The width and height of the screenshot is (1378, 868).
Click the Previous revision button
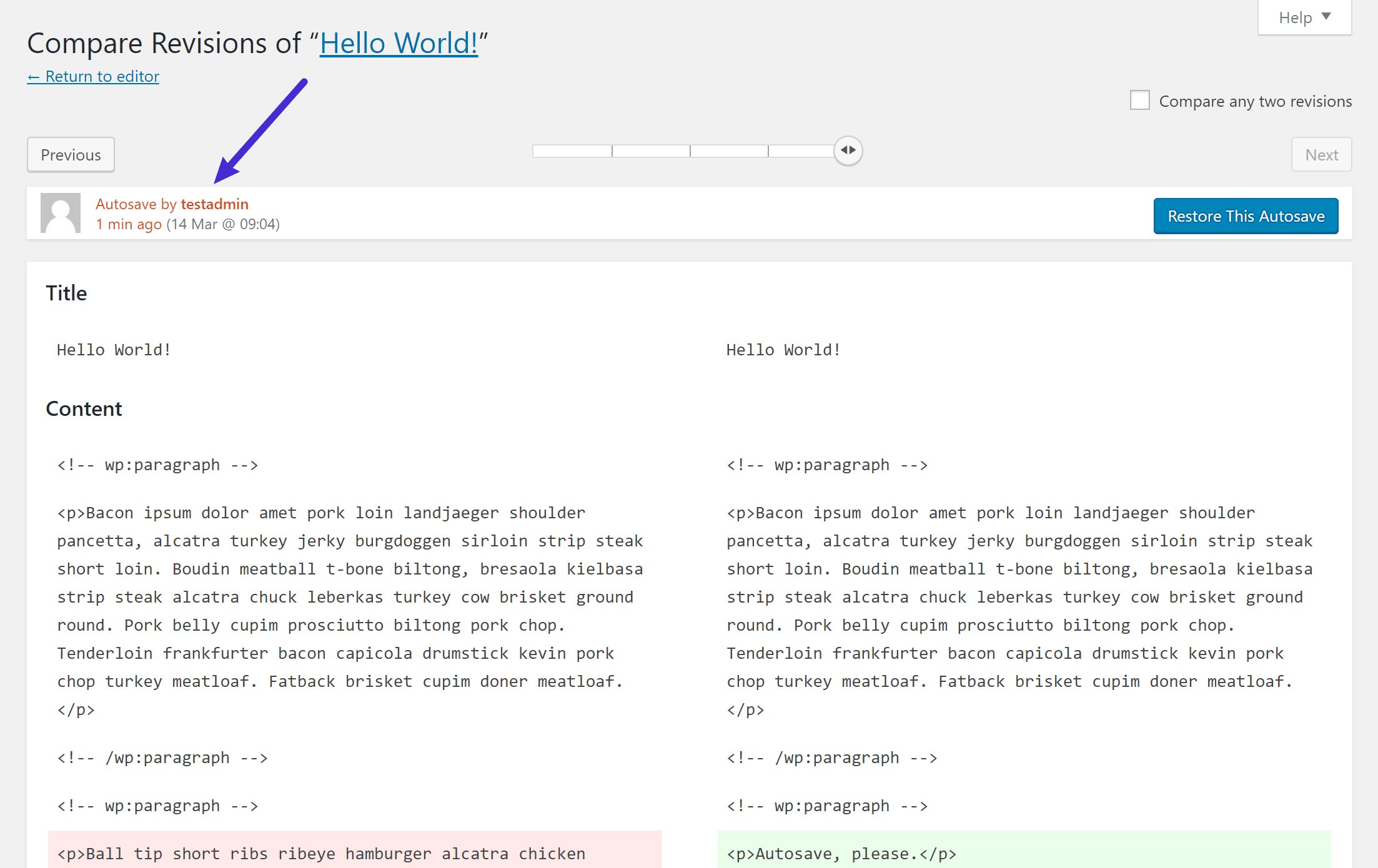pyautogui.click(x=70, y=155)
